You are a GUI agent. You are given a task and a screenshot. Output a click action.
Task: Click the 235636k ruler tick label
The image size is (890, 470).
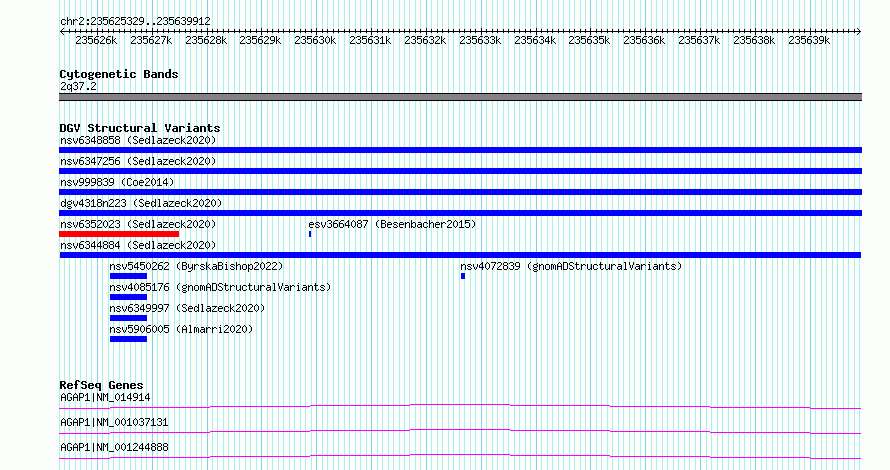point(644,40)
